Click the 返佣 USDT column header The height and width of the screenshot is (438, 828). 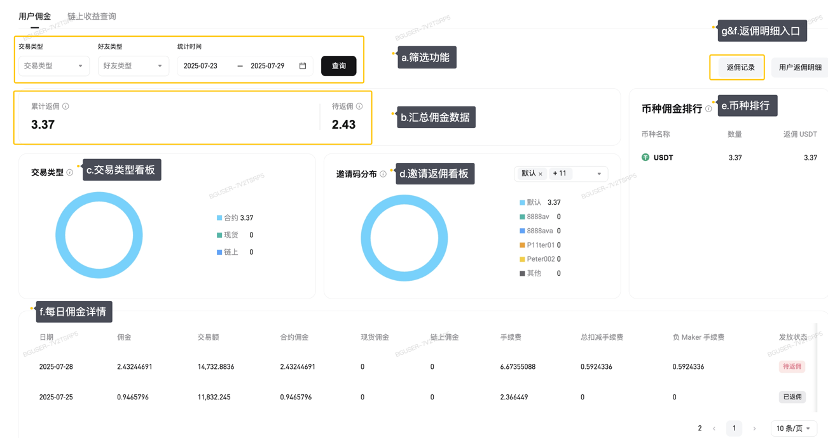pyautogui.click(x=800, y=134)
